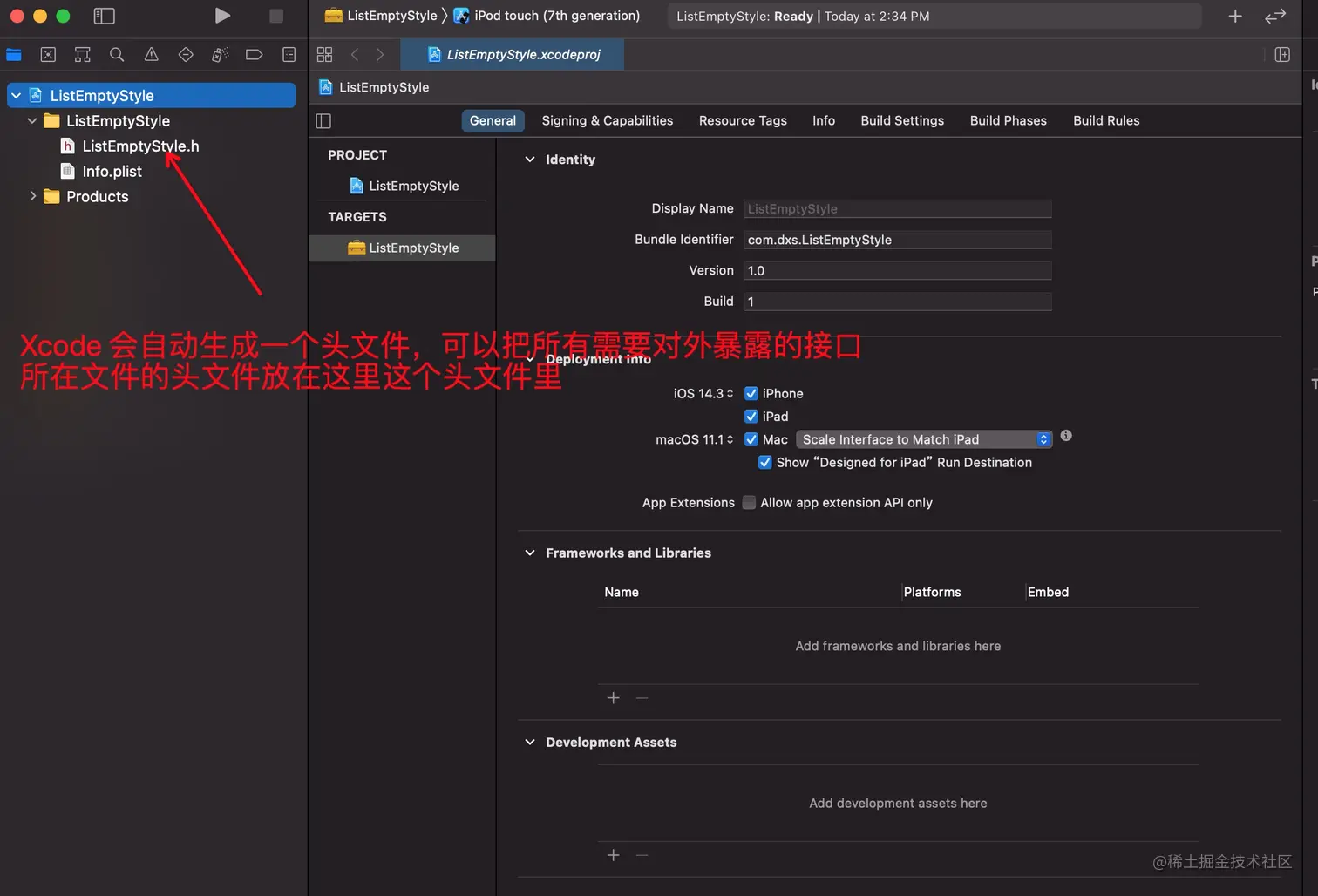
Task: Go forward in editor history
Action: pyautogui.click(x=380, y=55)
